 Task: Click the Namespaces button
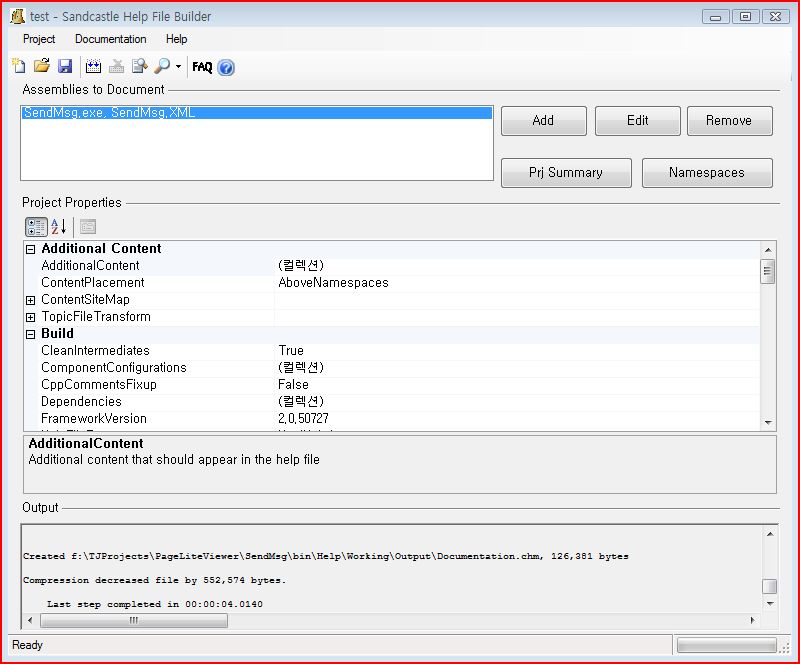pyautogui.click(x=707, y=173)
